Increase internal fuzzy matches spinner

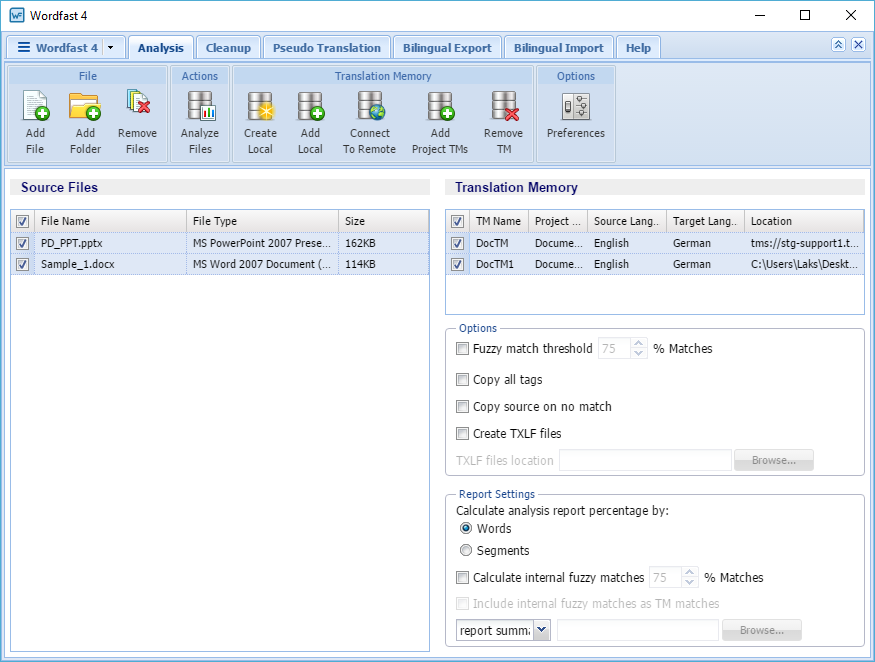[690, 572]
